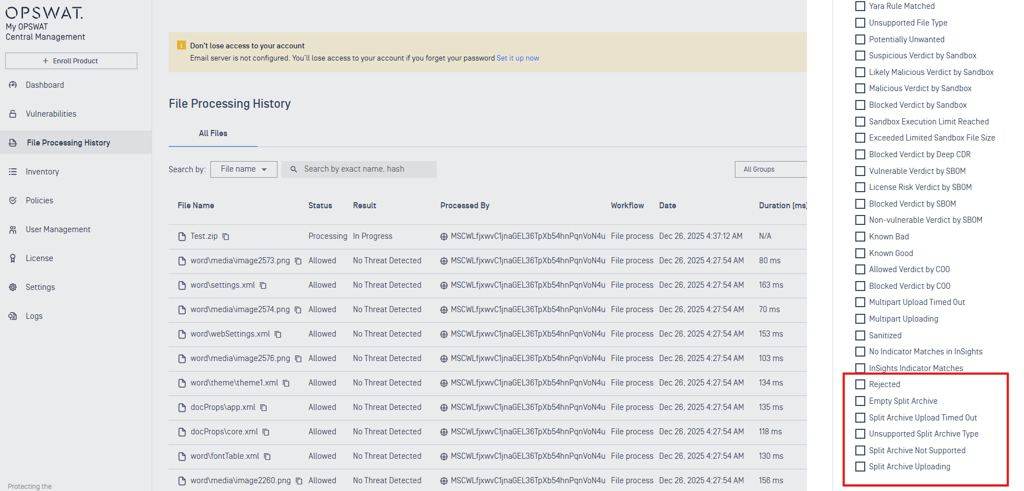Toggle the Sanitized filter checkbox
The height and width of the screenshot is (491, 1024).
tap(860, 335)
